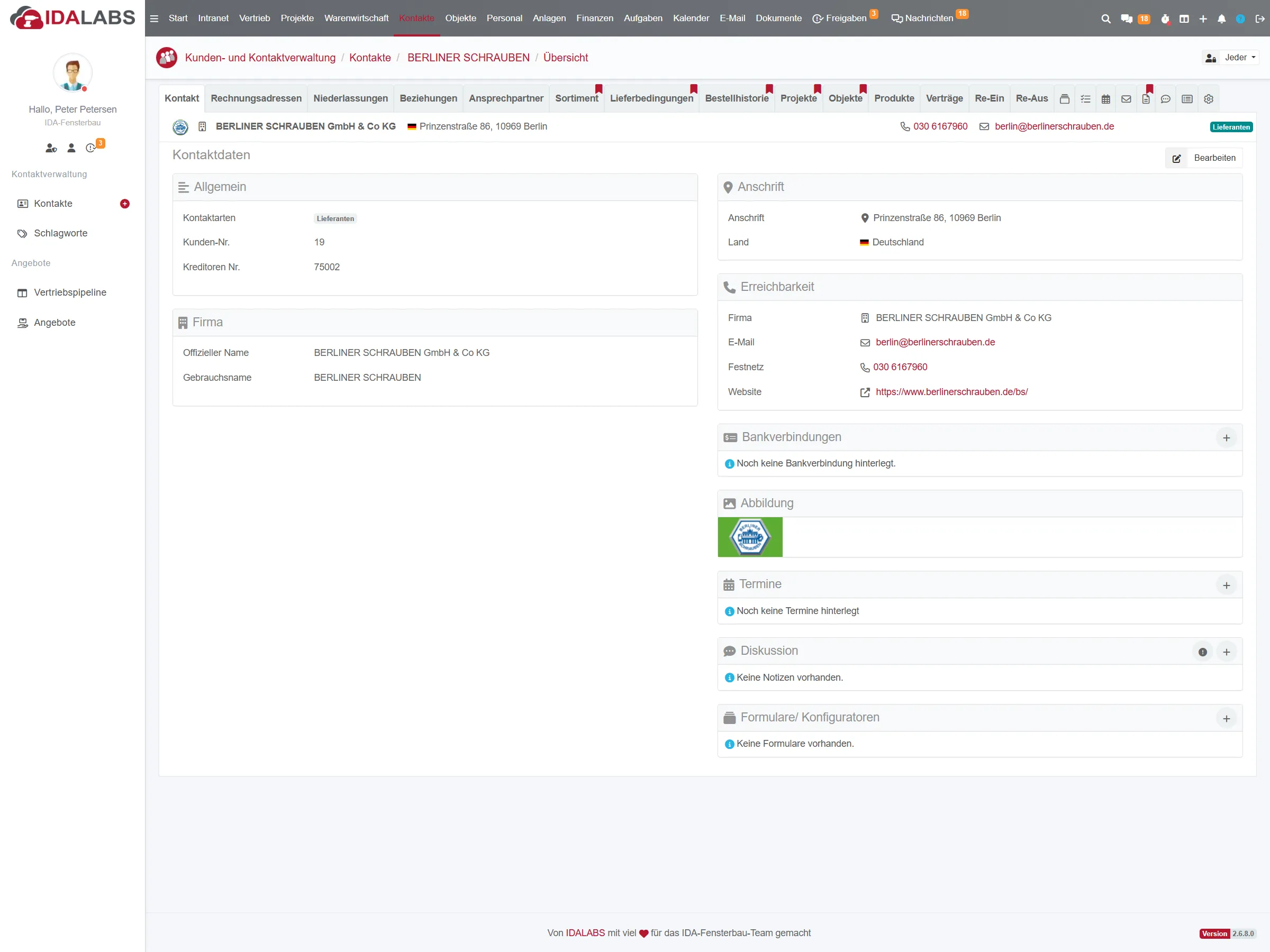Open the envelope mail tab icon
Screen dimensions: 1270x952
coord(1127,99)
